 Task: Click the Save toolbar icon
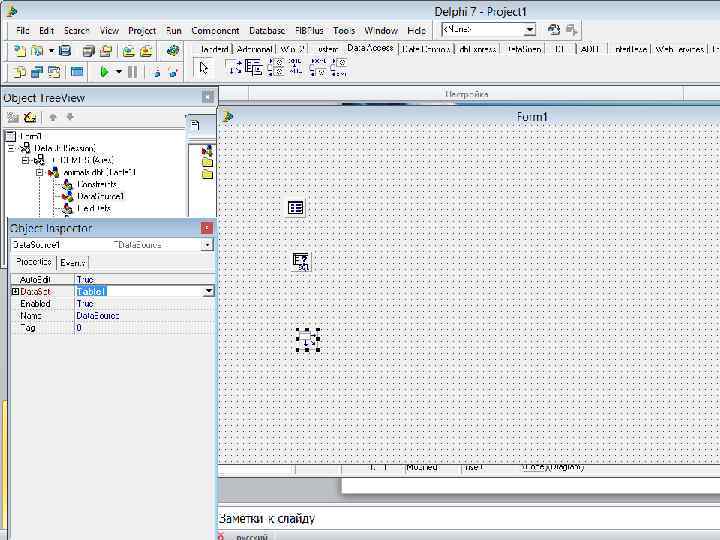point(65,51)
